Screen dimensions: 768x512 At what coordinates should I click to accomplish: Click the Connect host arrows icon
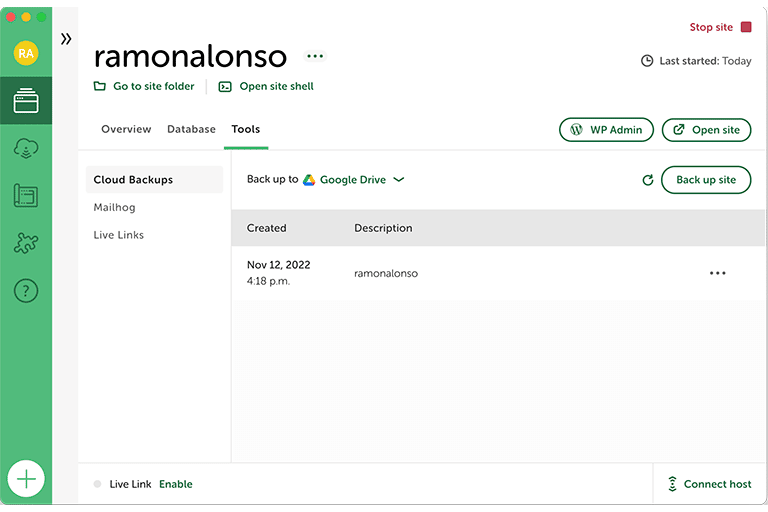point(672,484)
